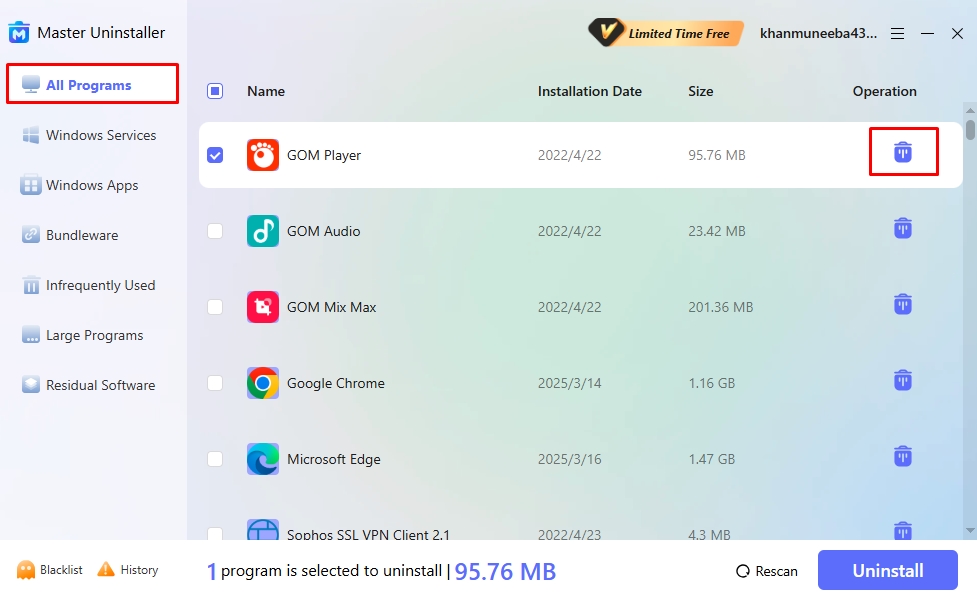The height and width of the screenshot is (598, 977).
Task: Check the Google Chrome checkbox
Action: (215, 383)
